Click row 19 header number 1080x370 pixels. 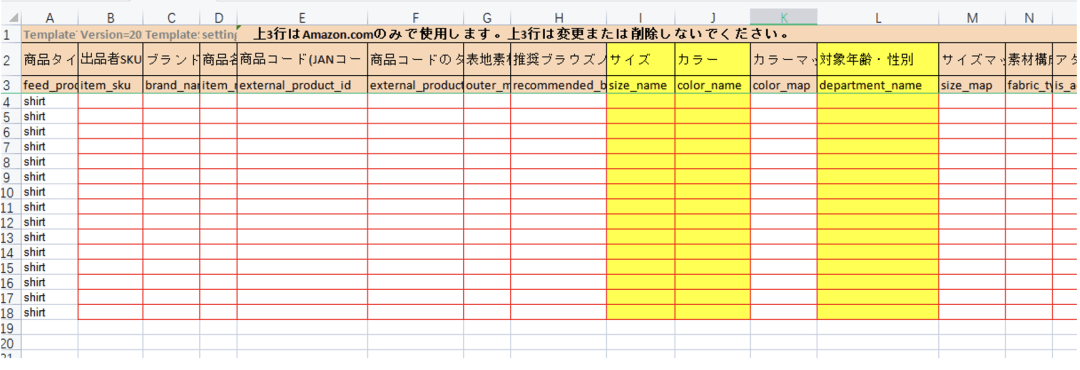[10, 327]
